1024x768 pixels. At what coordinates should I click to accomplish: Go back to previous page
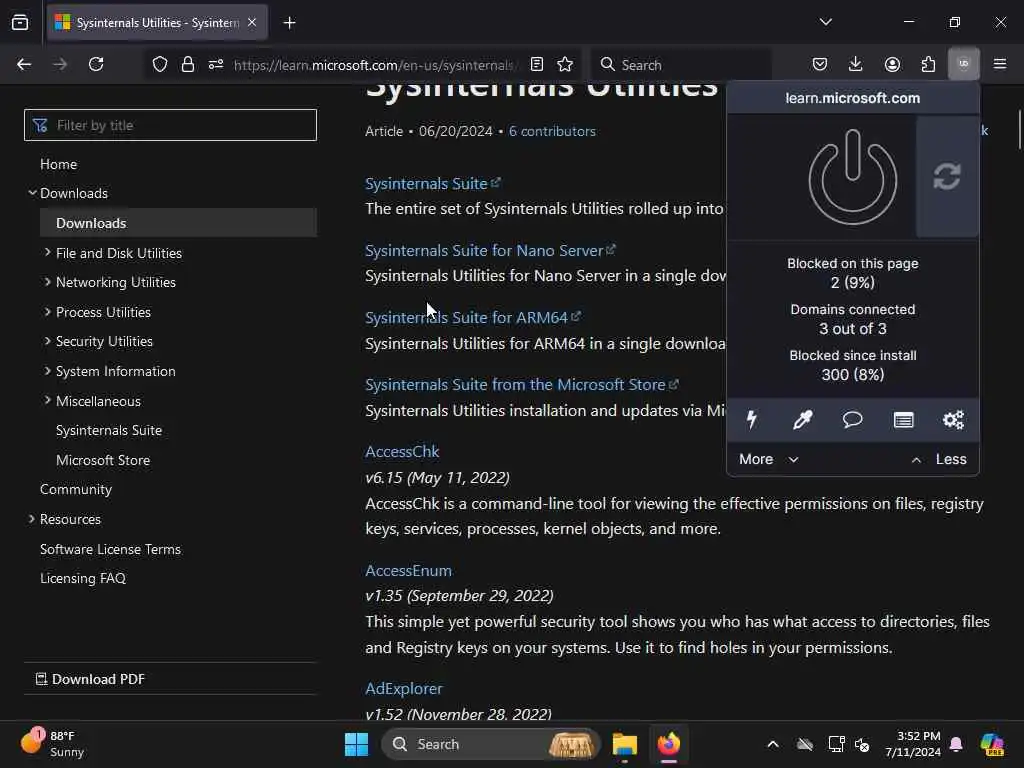tap(24, 64)
